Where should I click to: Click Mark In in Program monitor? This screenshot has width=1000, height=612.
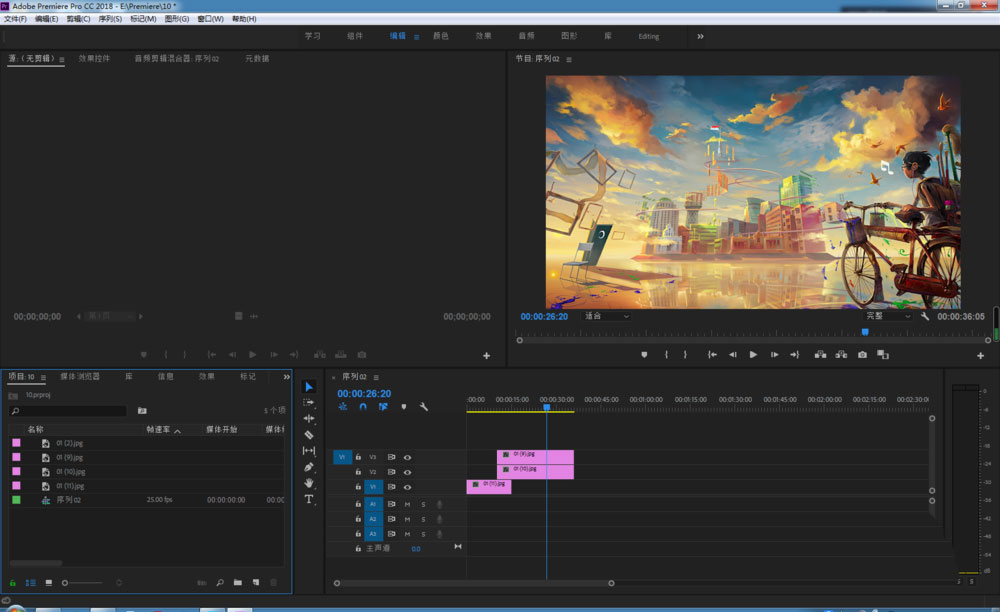(666, 354)
